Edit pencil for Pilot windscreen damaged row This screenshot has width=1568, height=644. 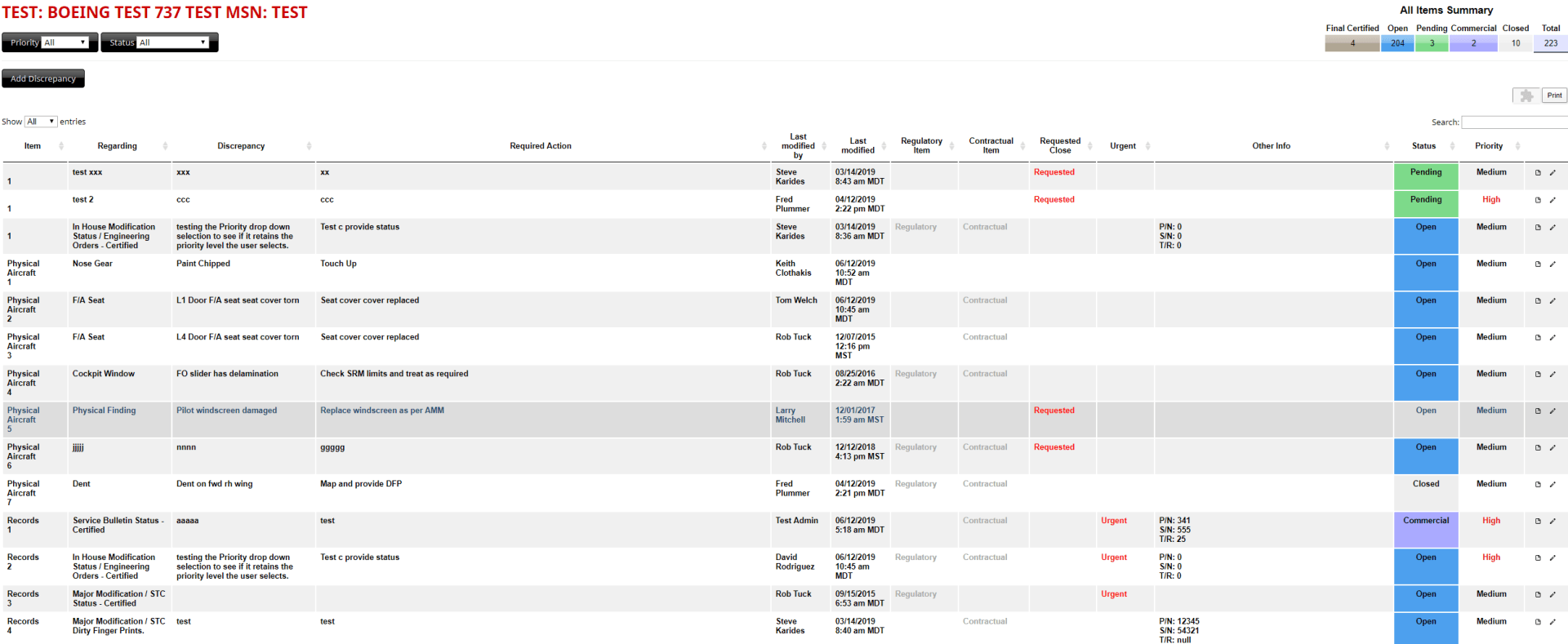(x=1552, y=411)
